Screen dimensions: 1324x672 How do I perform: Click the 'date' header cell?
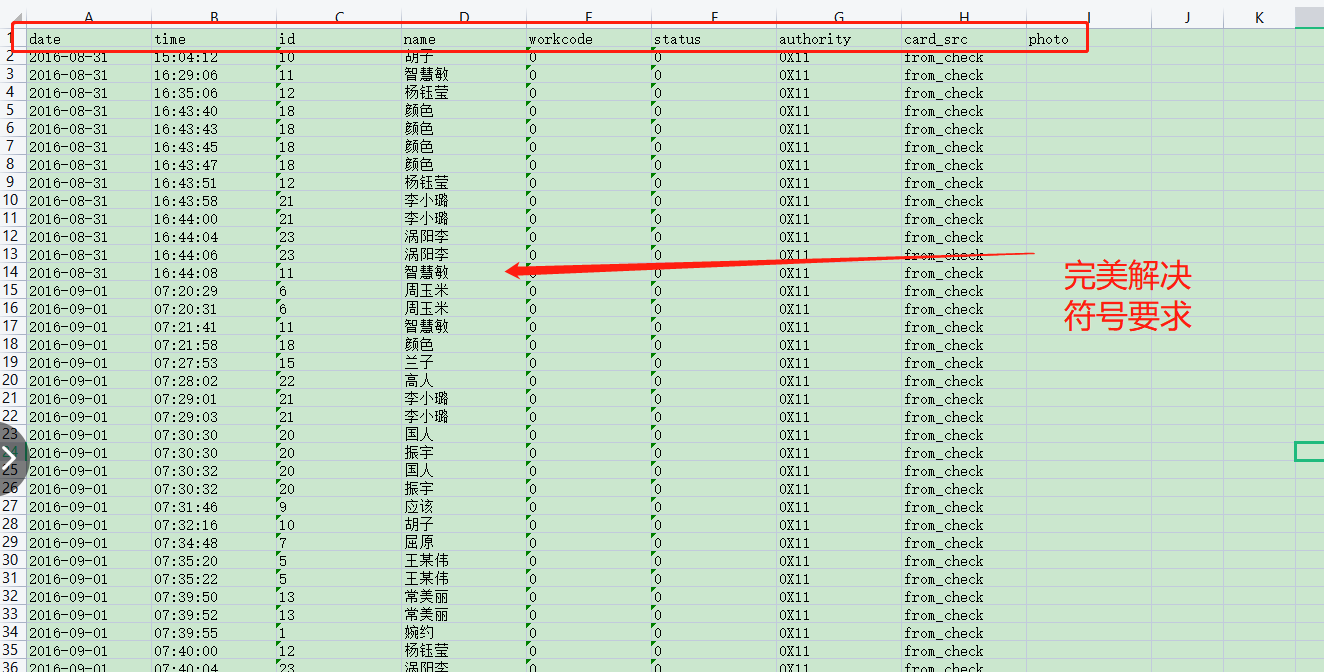[x=89, y=39]
